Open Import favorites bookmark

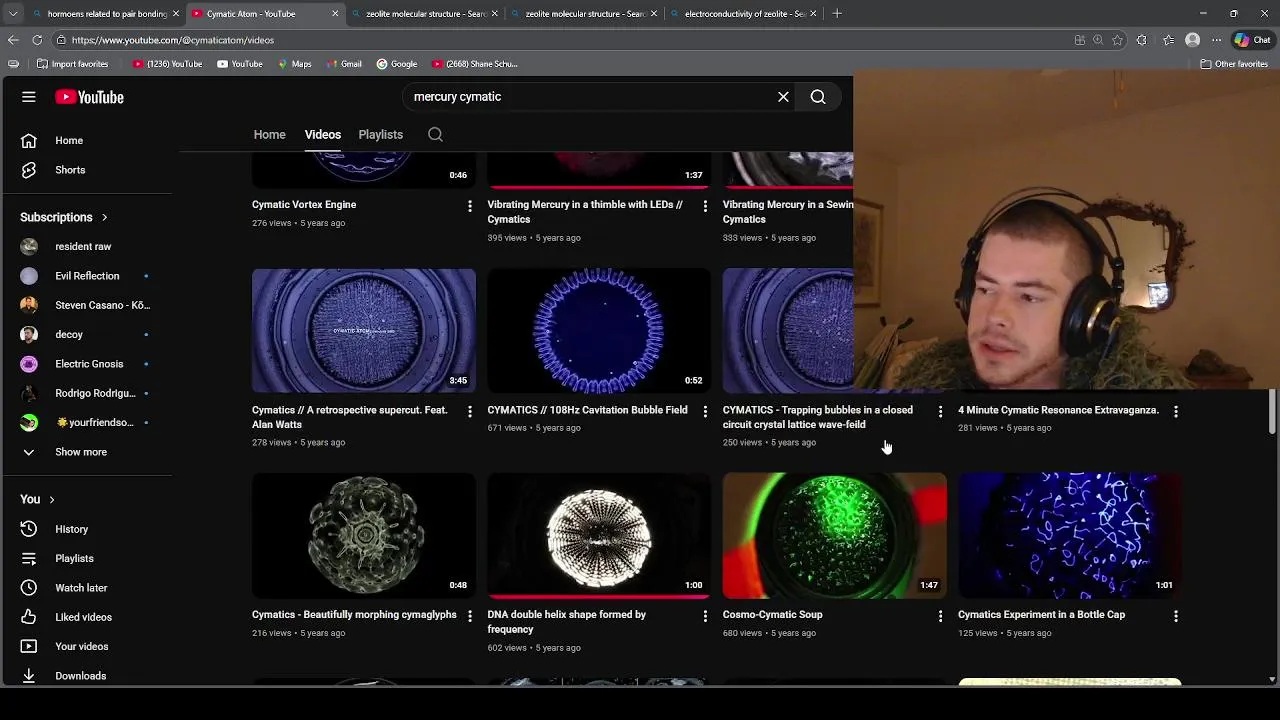pos(72,64)
